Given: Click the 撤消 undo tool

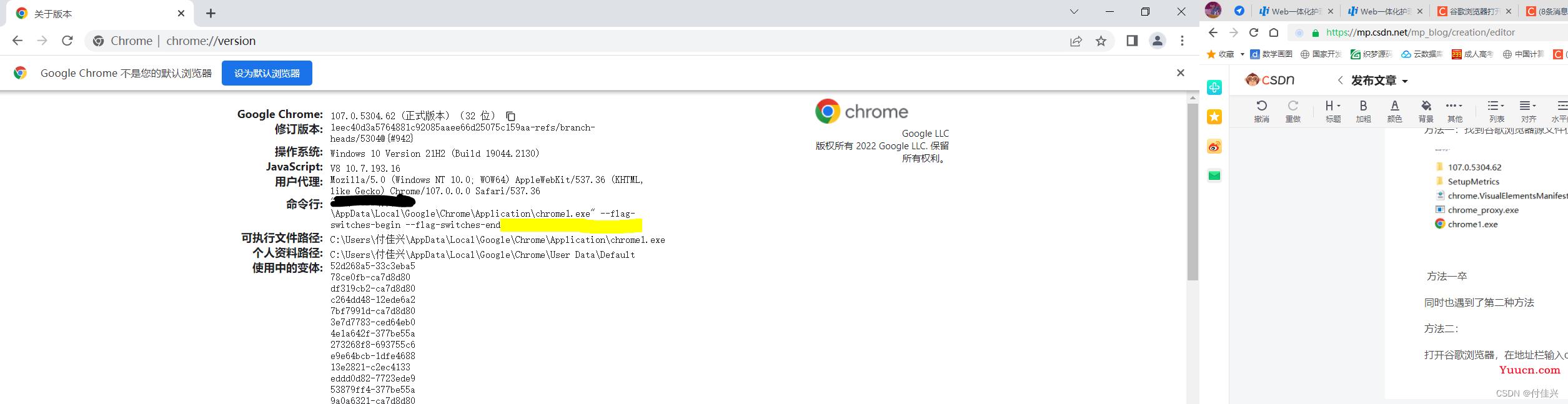Looking at the screenshot, I should pos(1261,111).
